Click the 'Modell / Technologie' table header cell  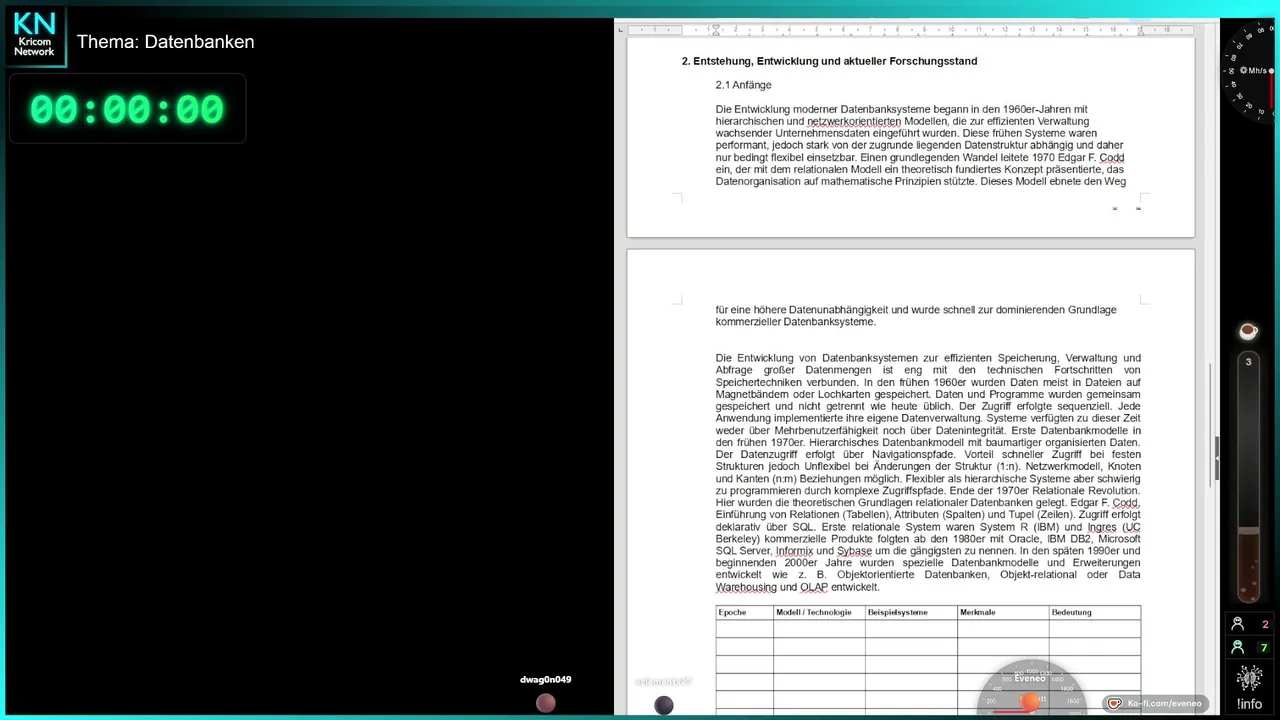pyautogui.click(x=819, y=612)
